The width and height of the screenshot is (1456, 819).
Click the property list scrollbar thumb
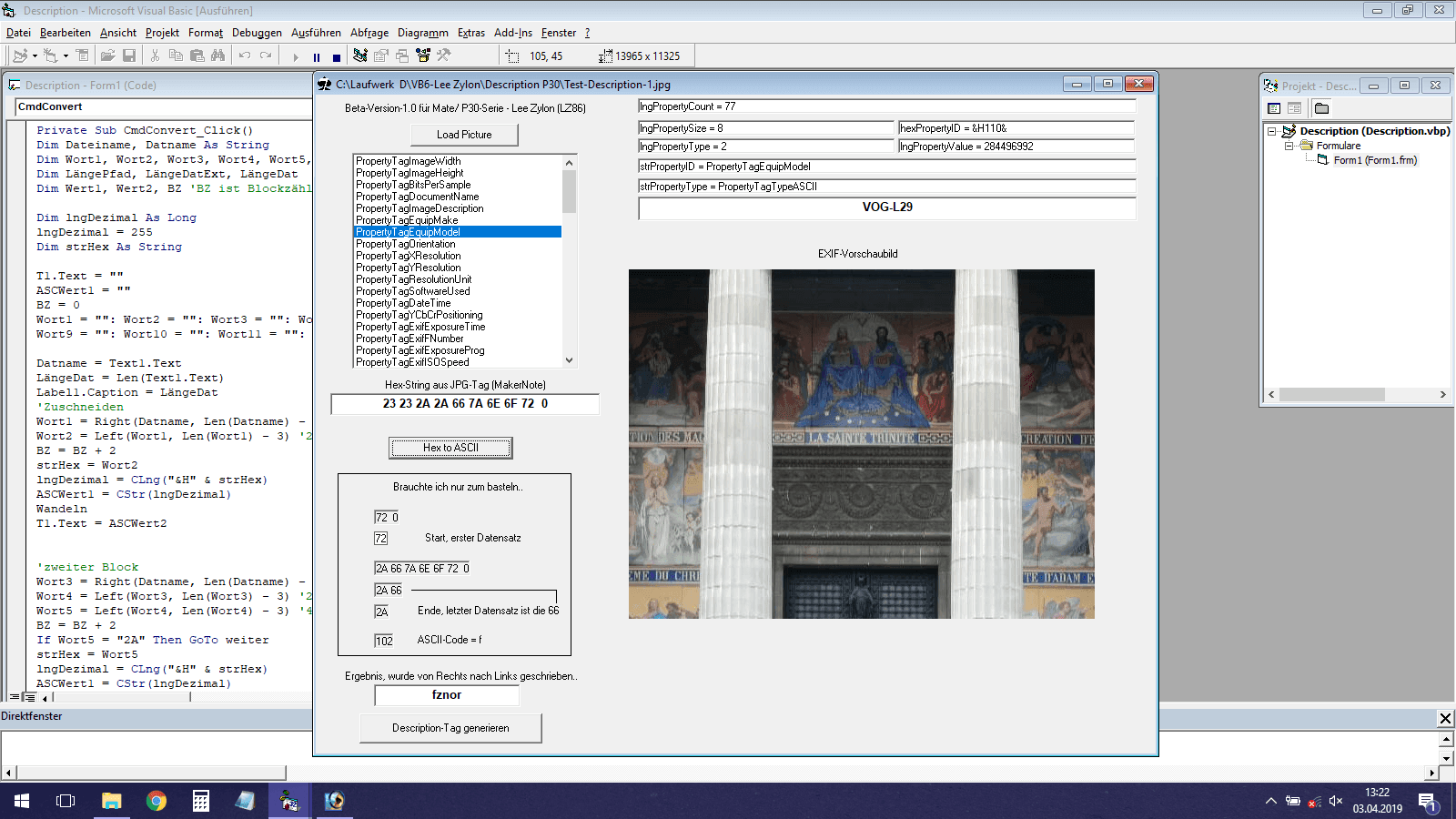click(570, 191)
